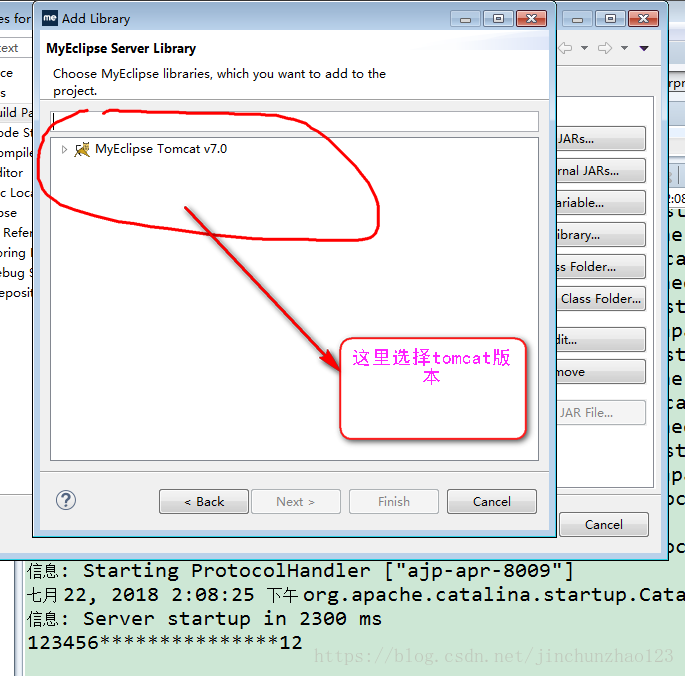685x676 pixels.
Task: Click the Finish button
Action: [x=394, y=502]
